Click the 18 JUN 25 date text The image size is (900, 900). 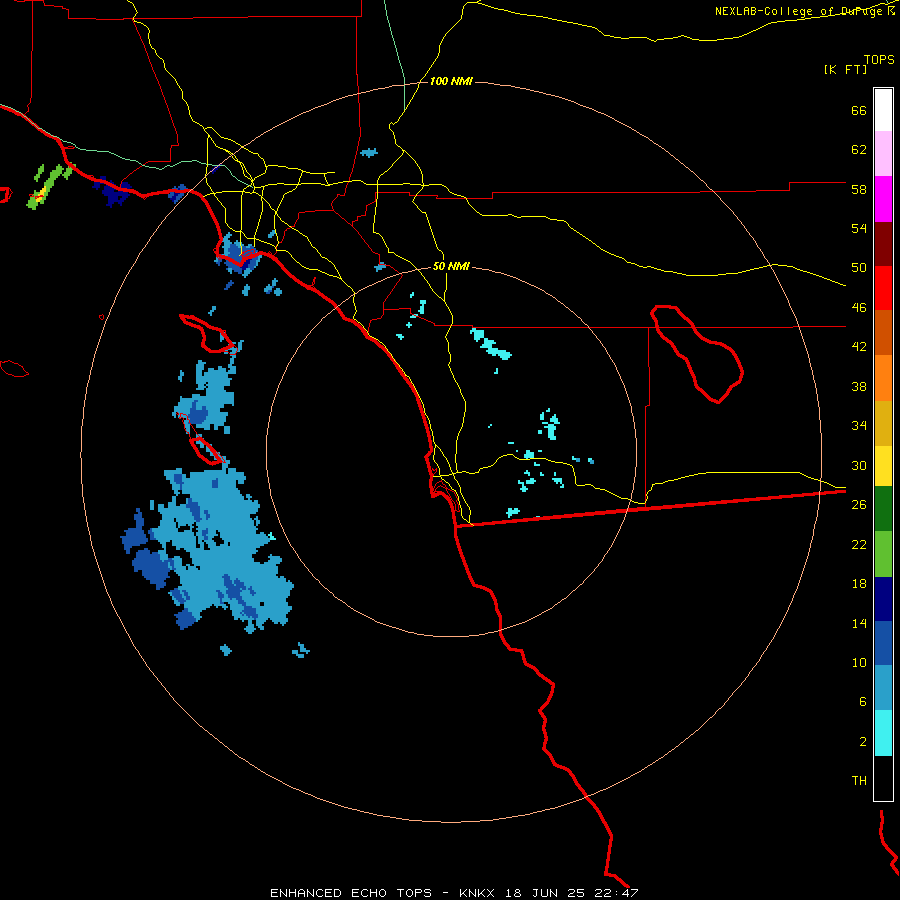point(545,893)
